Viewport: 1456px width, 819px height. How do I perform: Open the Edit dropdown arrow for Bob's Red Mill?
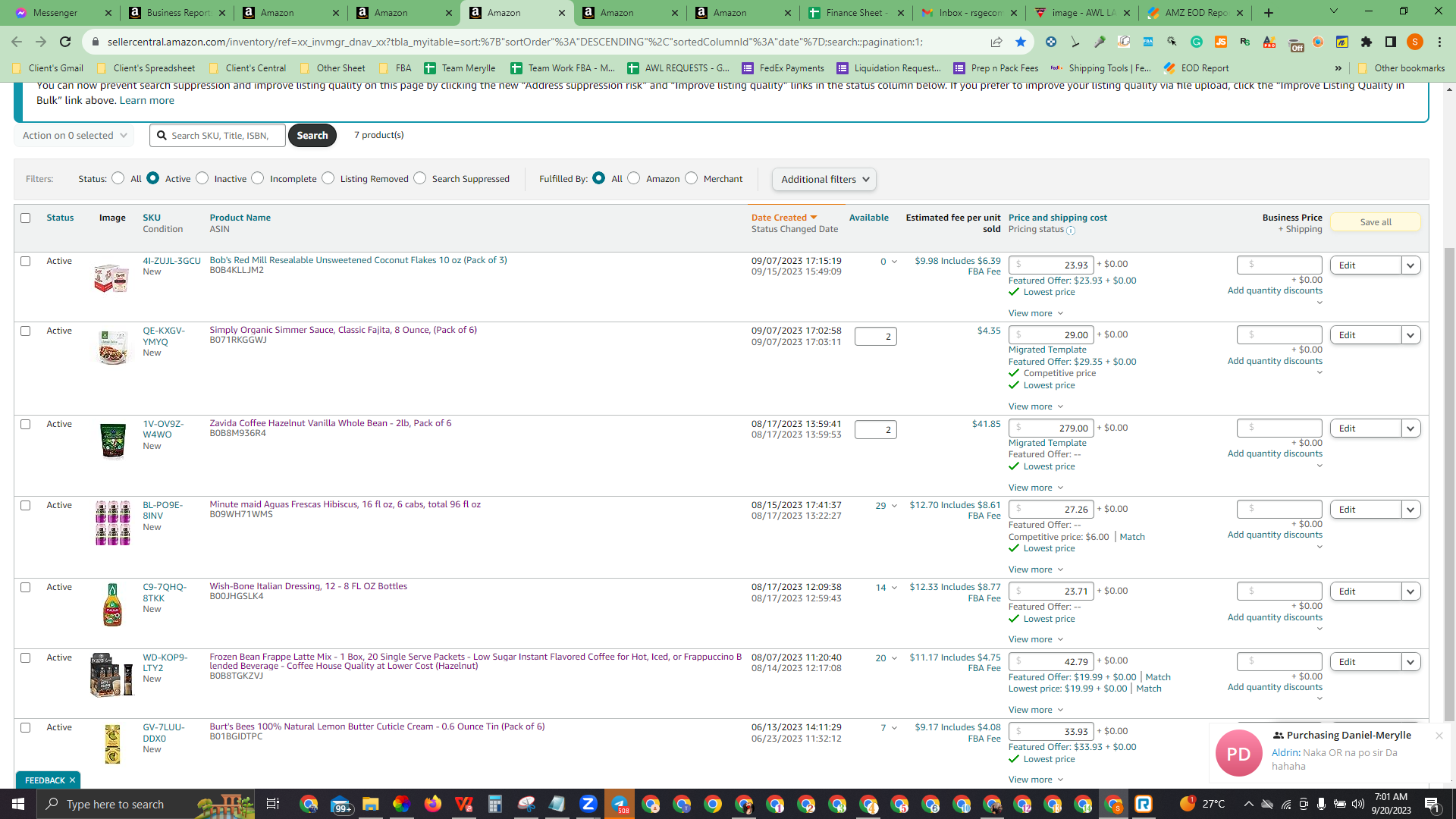(1411, 265)
